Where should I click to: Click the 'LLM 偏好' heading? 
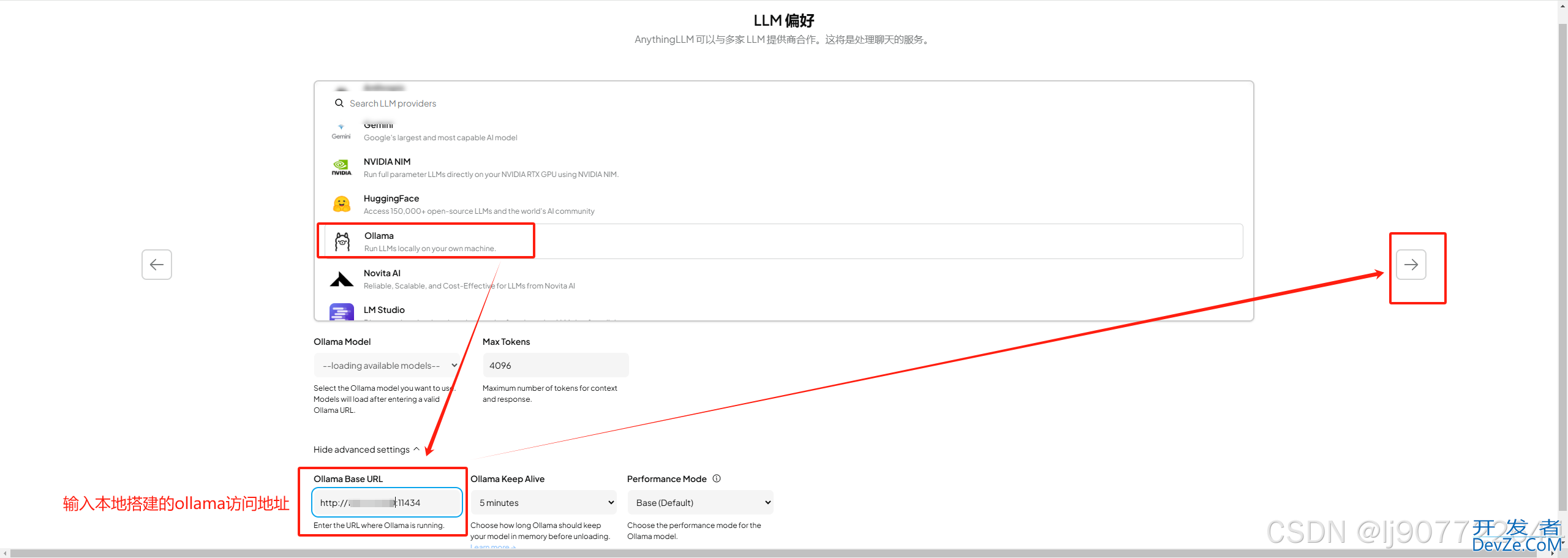point(784,20)
